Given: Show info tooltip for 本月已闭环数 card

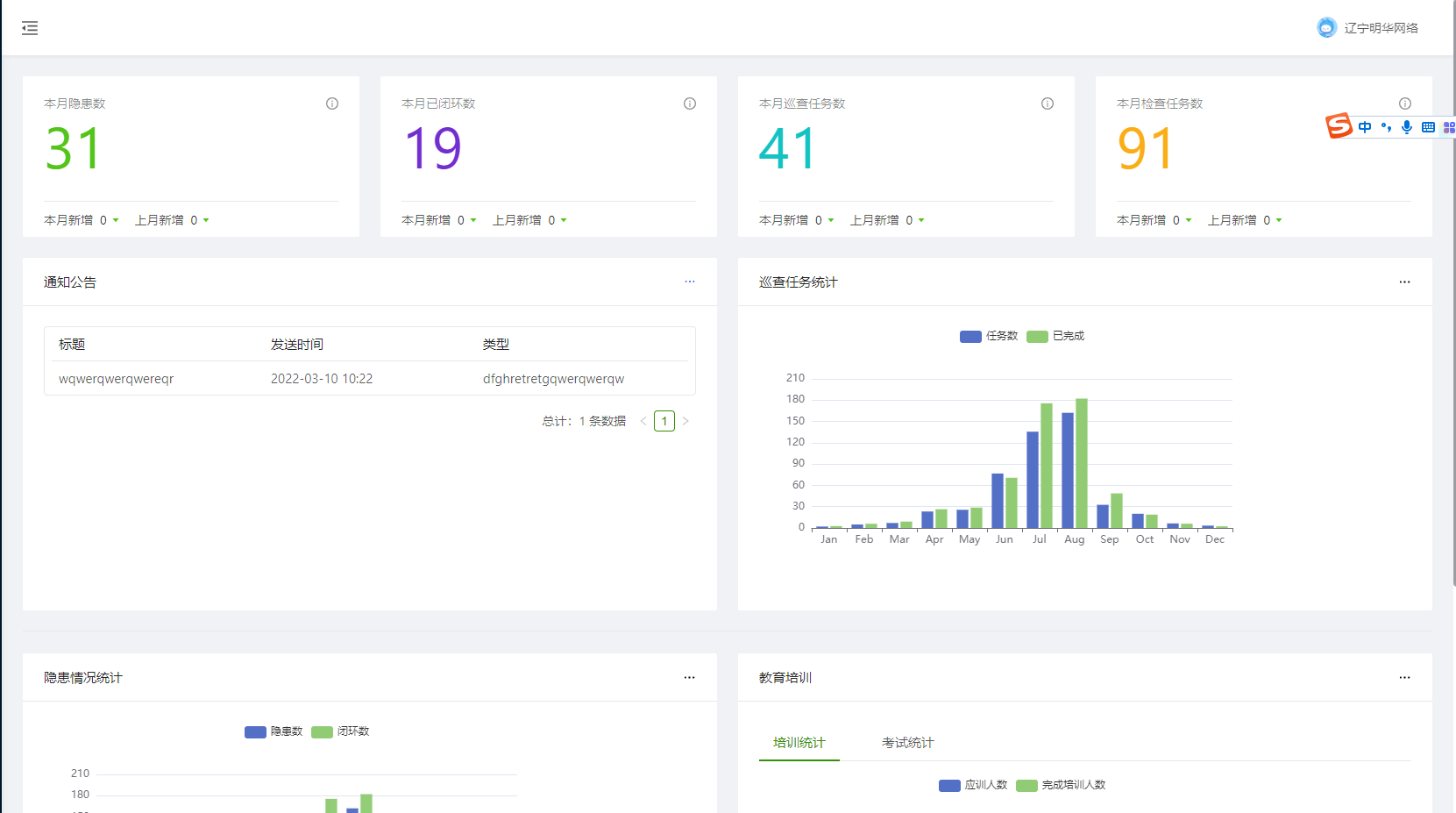Looking at the screenshot, I should click(x=690, y=103).
